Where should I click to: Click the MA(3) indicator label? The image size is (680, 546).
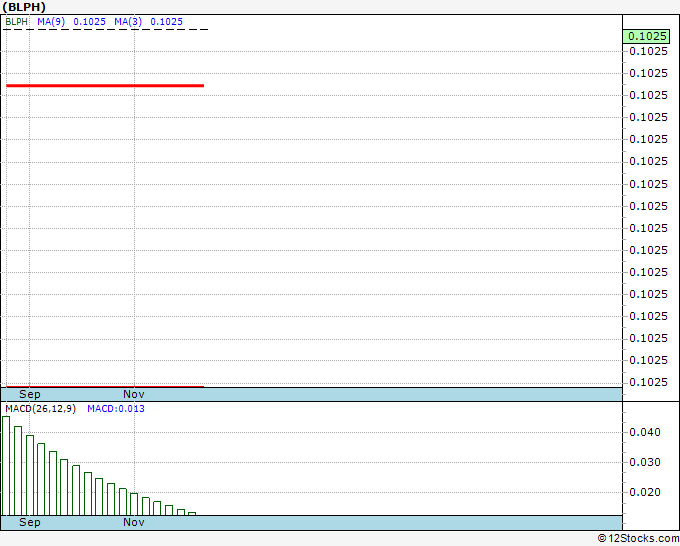tap(128, 22)
